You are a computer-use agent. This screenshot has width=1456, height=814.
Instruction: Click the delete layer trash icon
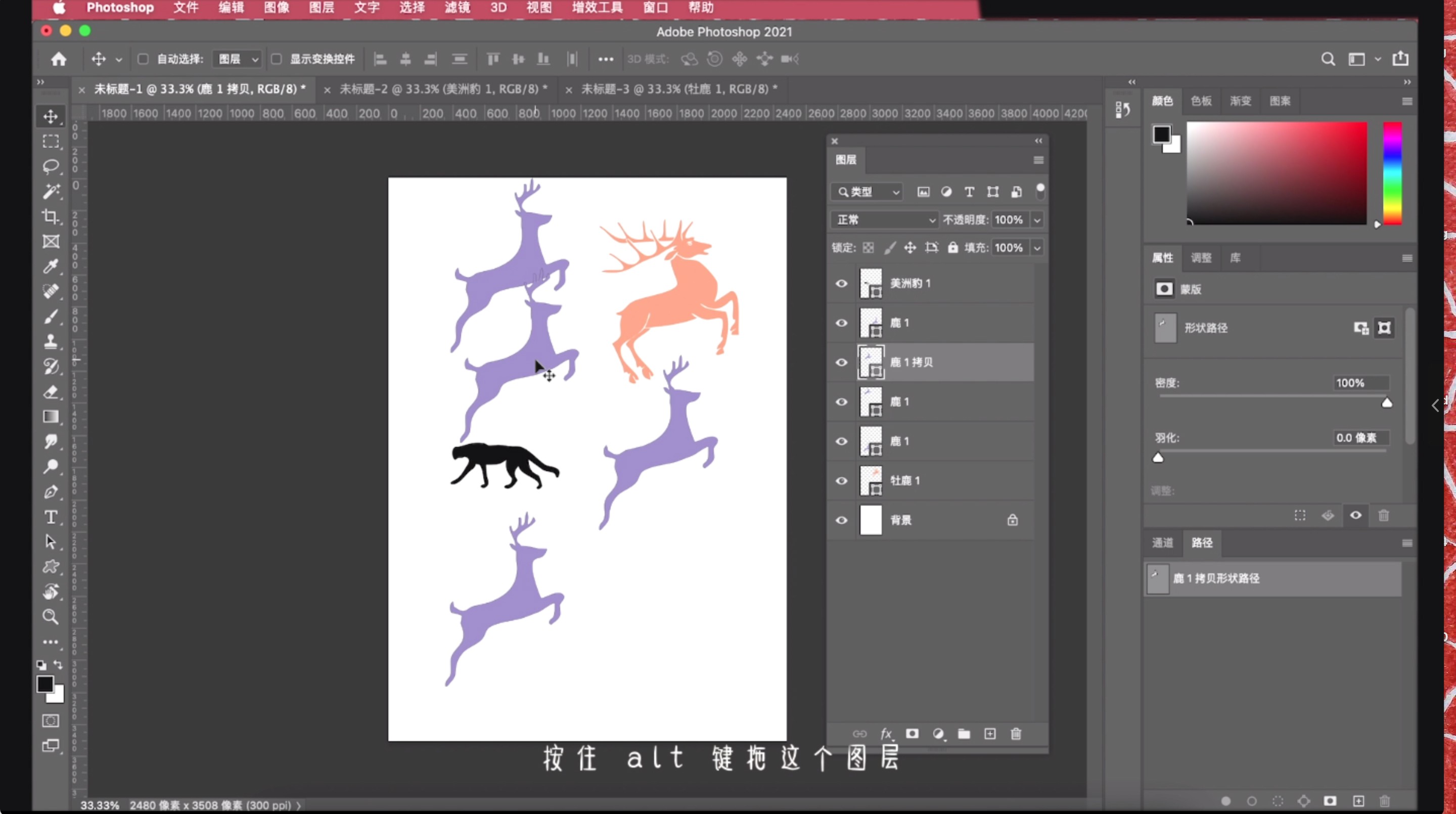coord(1016,734)
